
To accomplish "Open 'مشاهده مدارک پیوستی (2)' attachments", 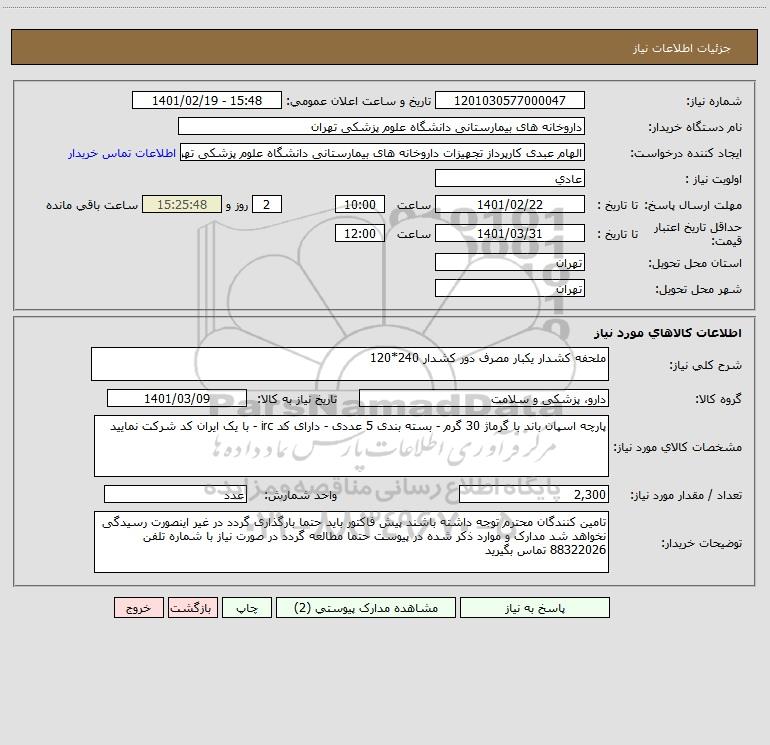I will [x=366, y=607].
